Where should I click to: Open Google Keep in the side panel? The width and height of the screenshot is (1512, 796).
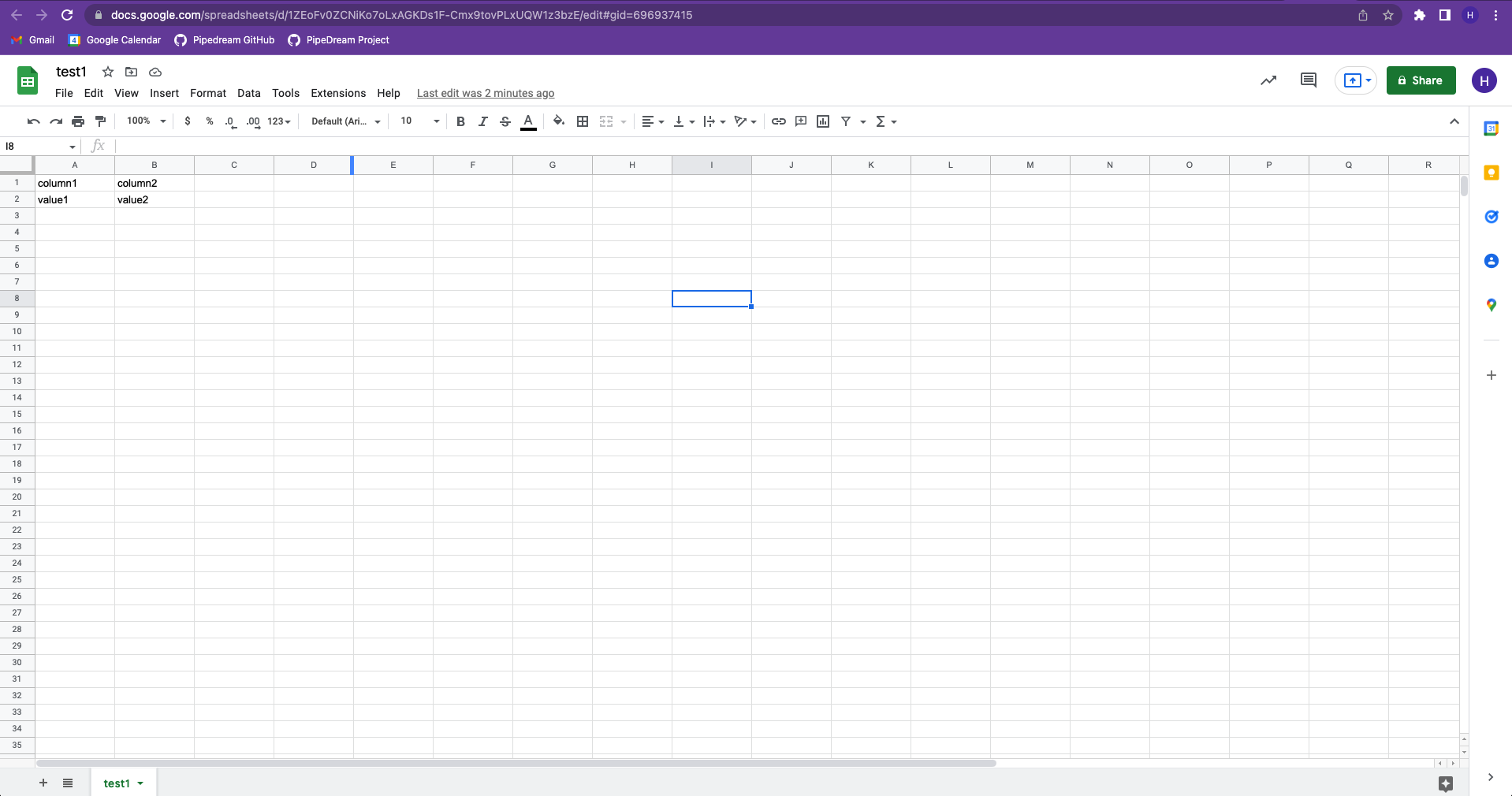[x=1492, y=173]
